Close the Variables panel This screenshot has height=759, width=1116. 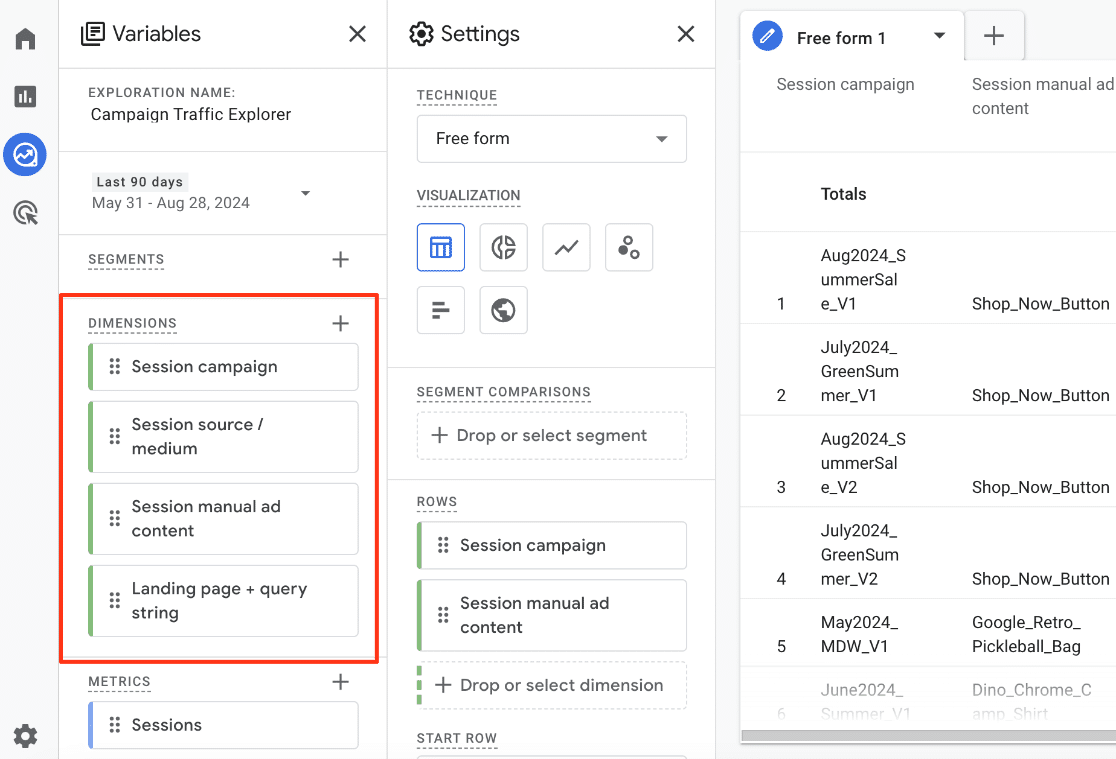click(x=357, y=34)
